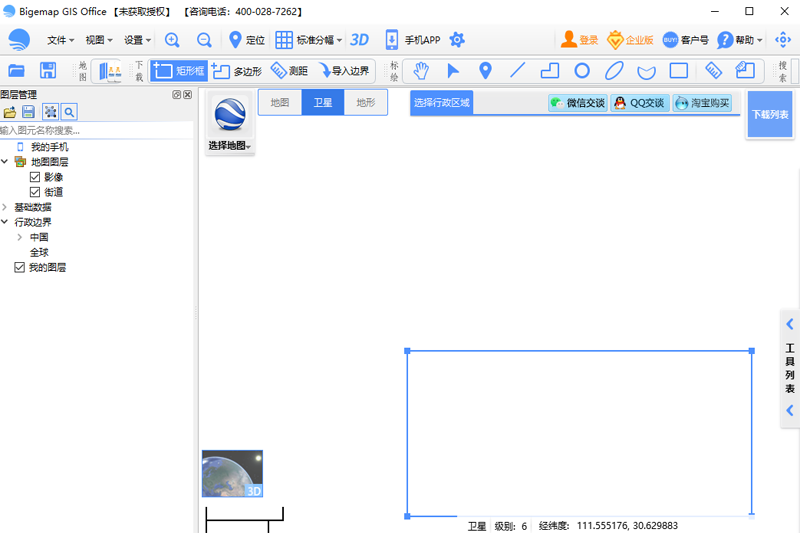The image size is (800, 533).
Task: Switch to 3D view mode
Action: click(x=360, y=40)
